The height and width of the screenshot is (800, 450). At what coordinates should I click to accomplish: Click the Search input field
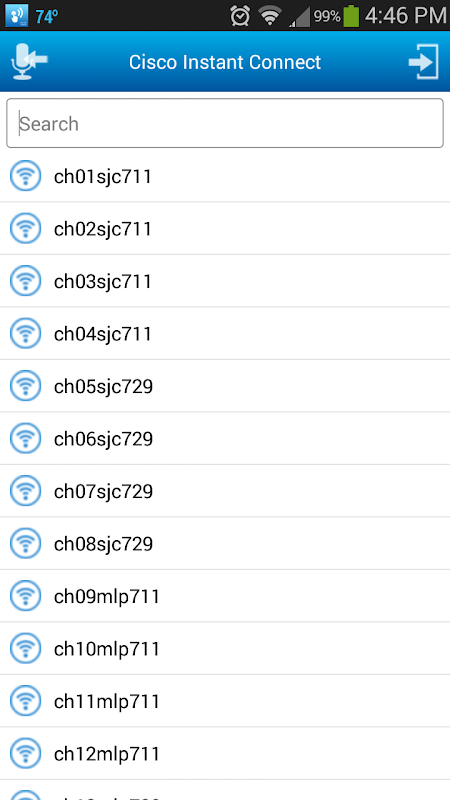tap(224, 123)
